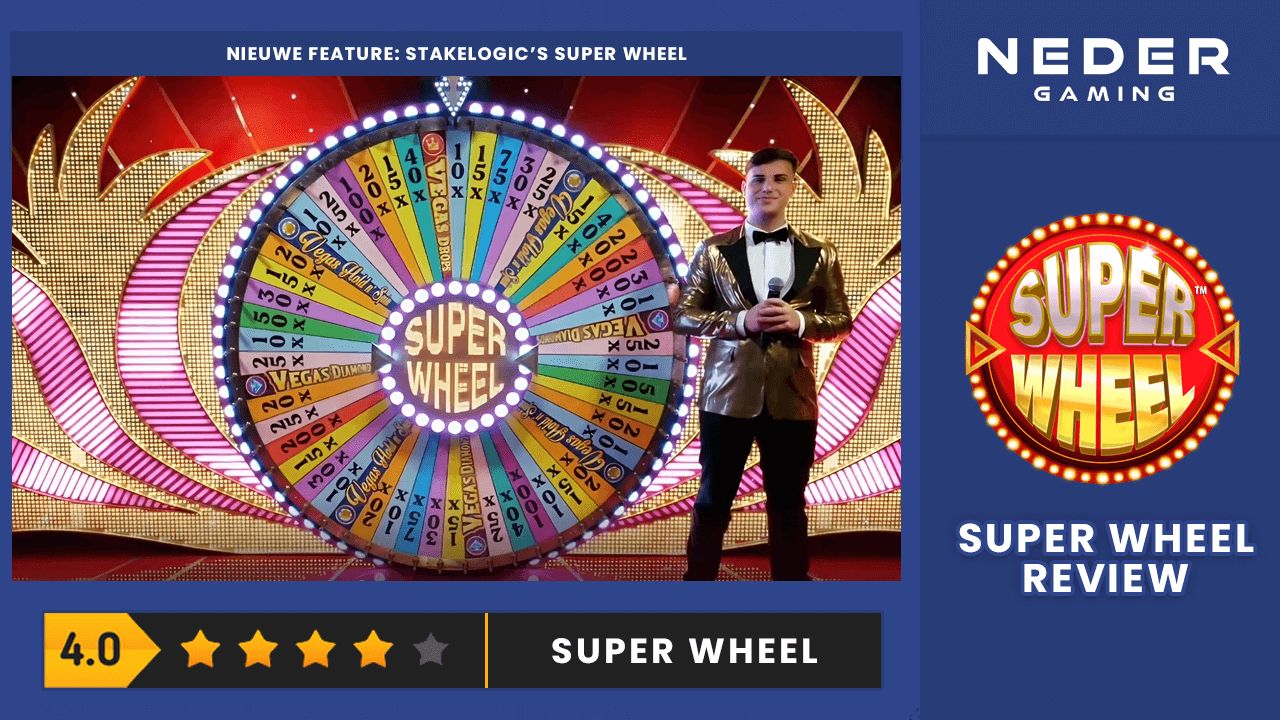Click the 4.0 rating score badge
The width and height of the screenshot is (1280, 720).
[x=101, y=650]
